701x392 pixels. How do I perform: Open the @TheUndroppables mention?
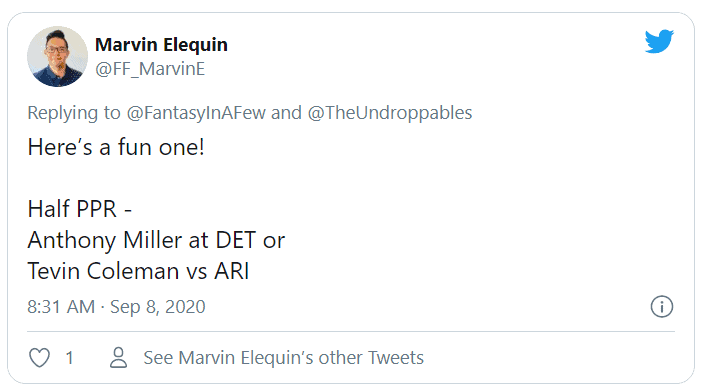390,113
